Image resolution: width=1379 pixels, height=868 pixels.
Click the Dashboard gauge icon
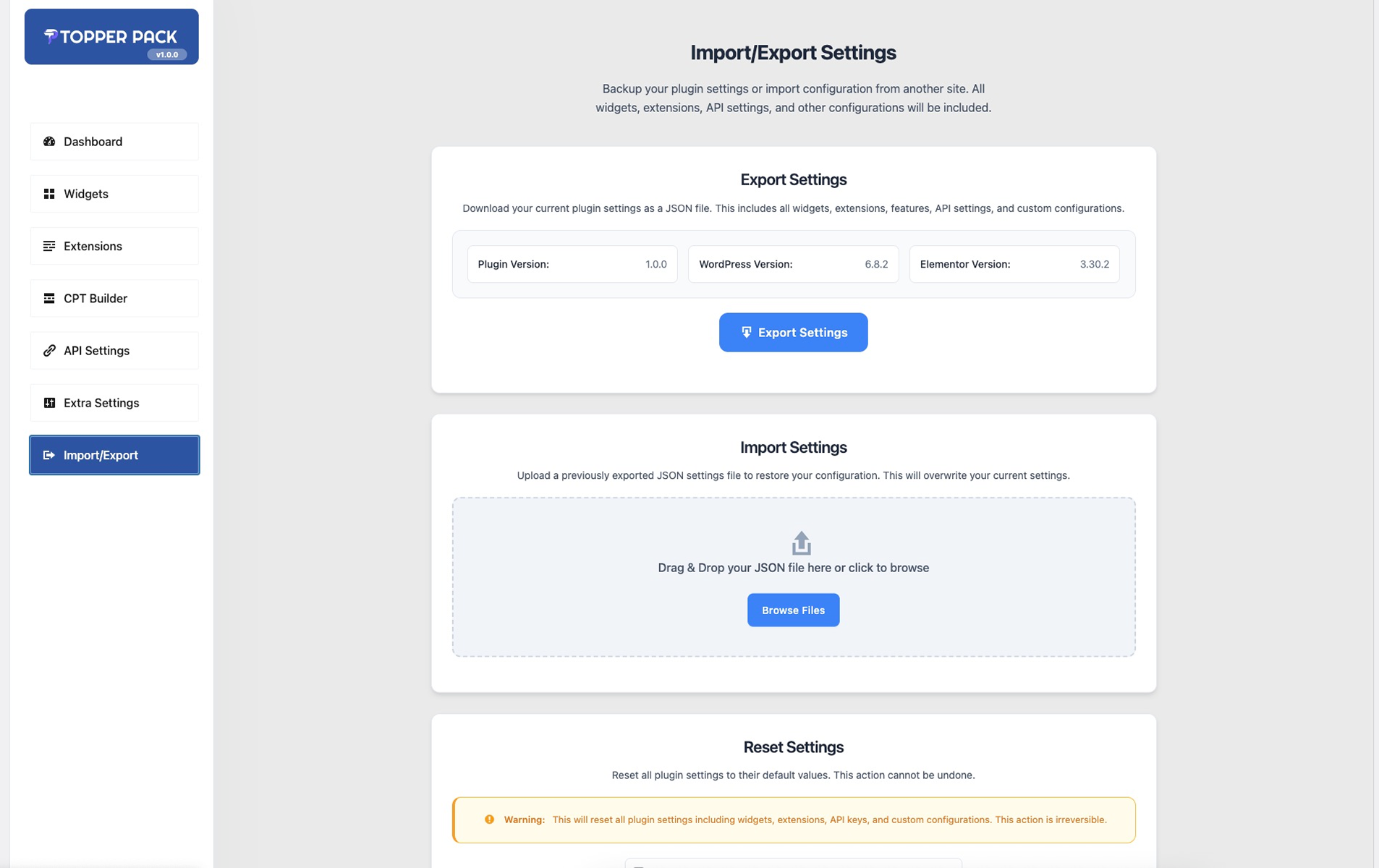(49, 142)
